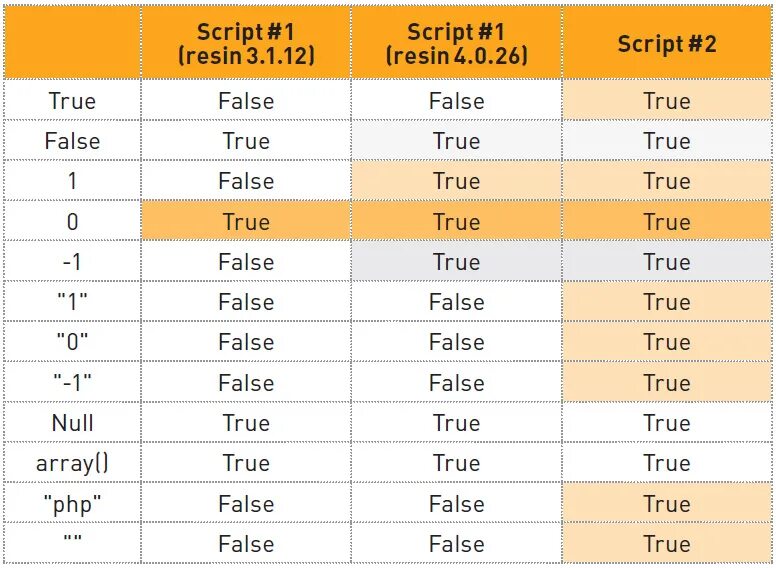Click the resin 3.1.12 False cell for row True
This screenshot has width=776, height=568.
(246, 101)
